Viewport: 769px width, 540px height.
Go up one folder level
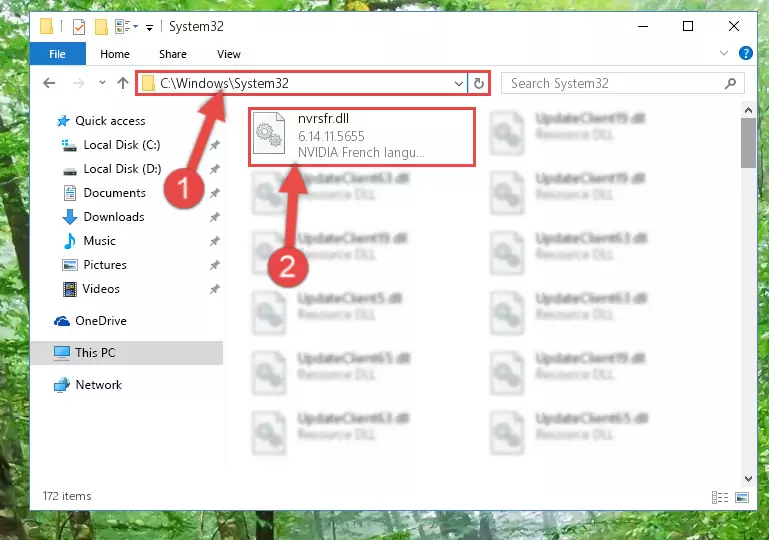[x=123, y=83]
